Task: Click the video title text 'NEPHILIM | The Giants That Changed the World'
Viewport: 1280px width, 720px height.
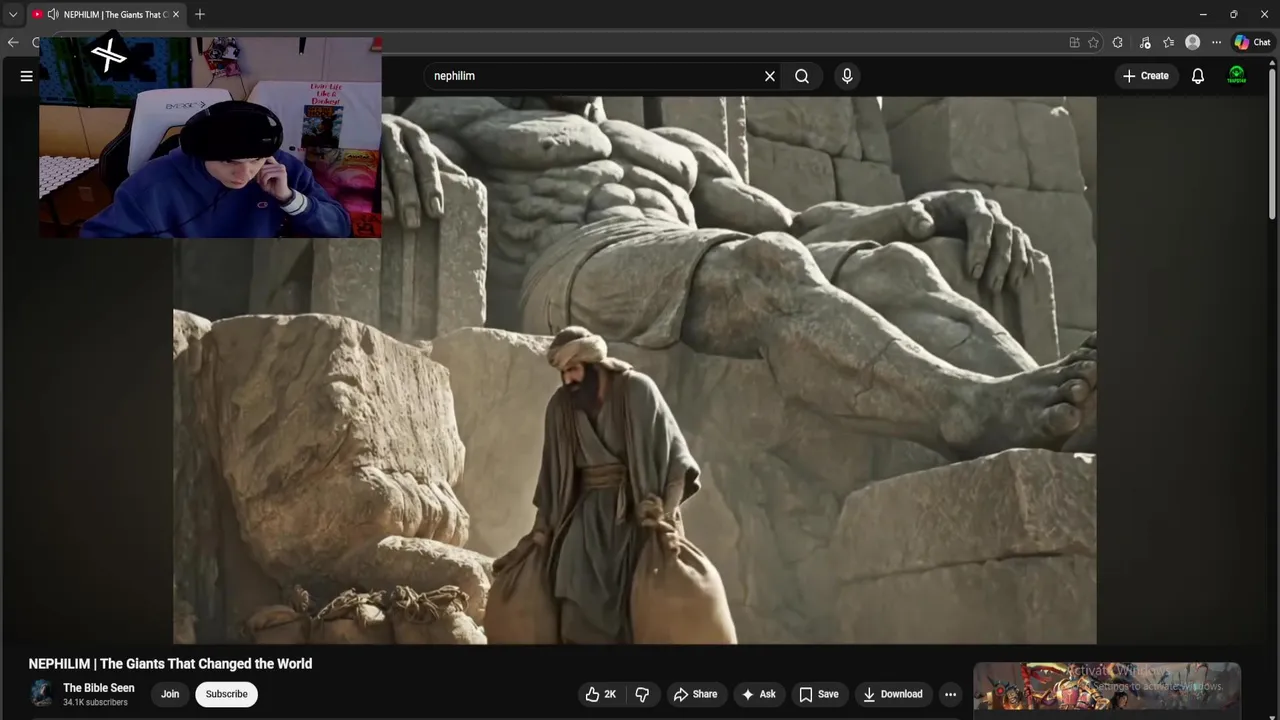Action: (x=170, y=664)
